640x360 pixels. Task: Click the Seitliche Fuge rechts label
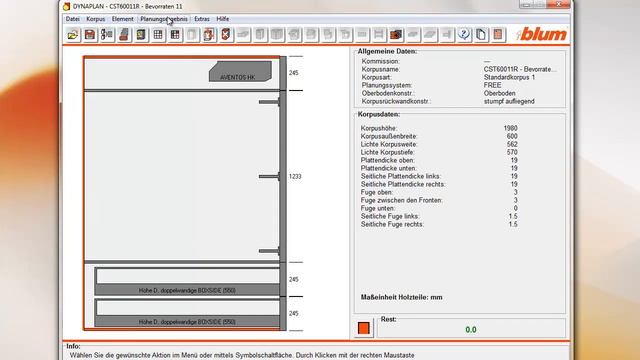point(392,224)
